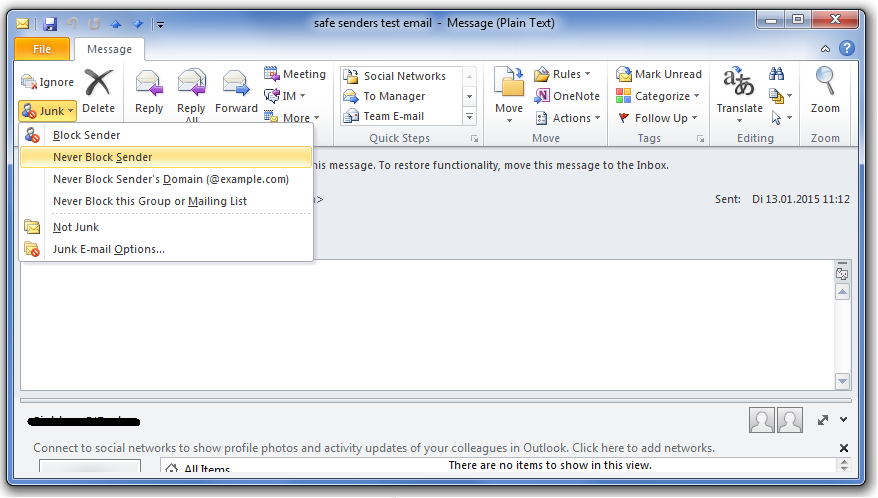This screenshot has width=878, height=498.
Task: Open Outlook Help question mark
Action: pos(846,48)
